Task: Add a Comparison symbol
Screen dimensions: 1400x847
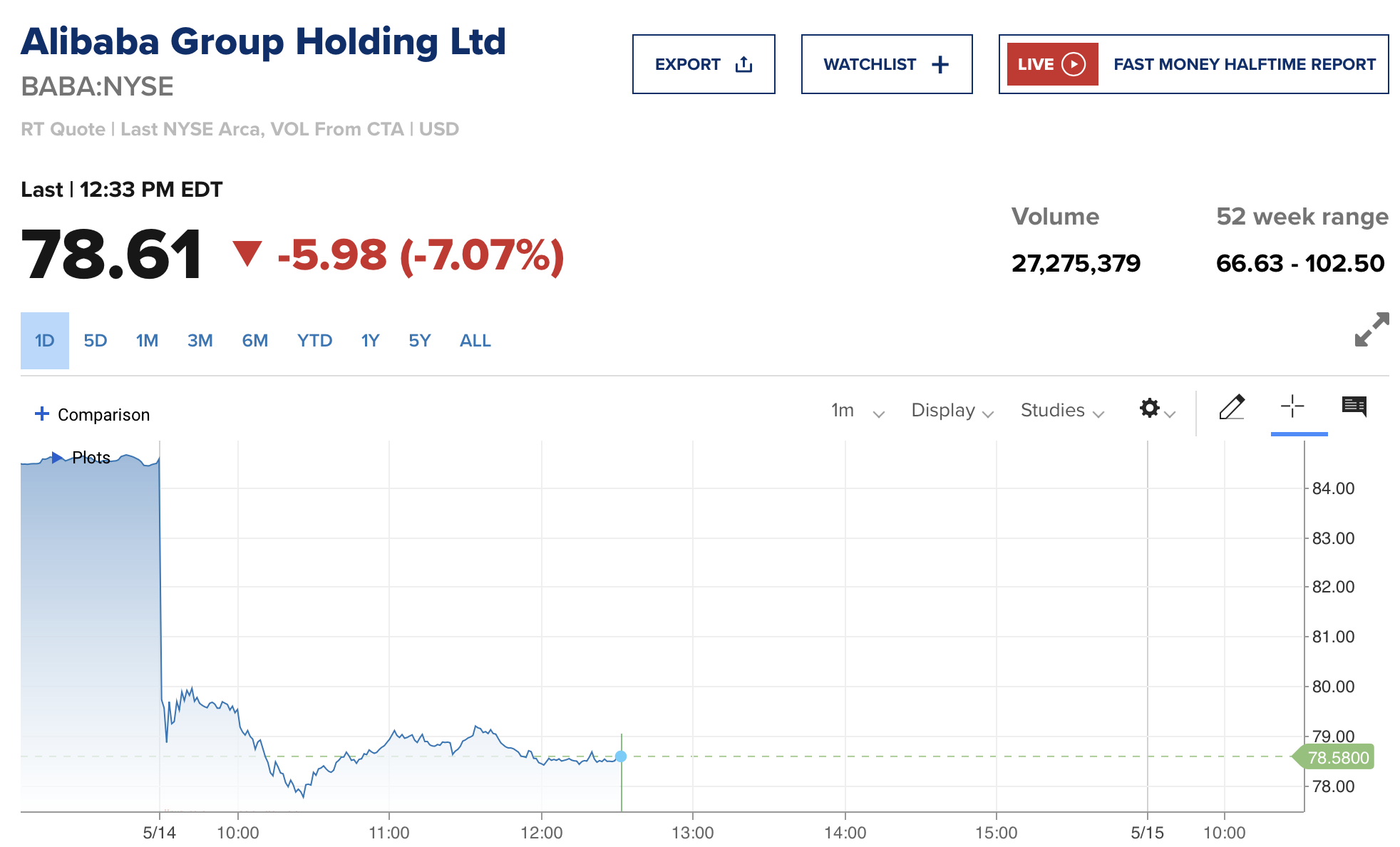Action: pyautogui.click(x=92, y=414)
